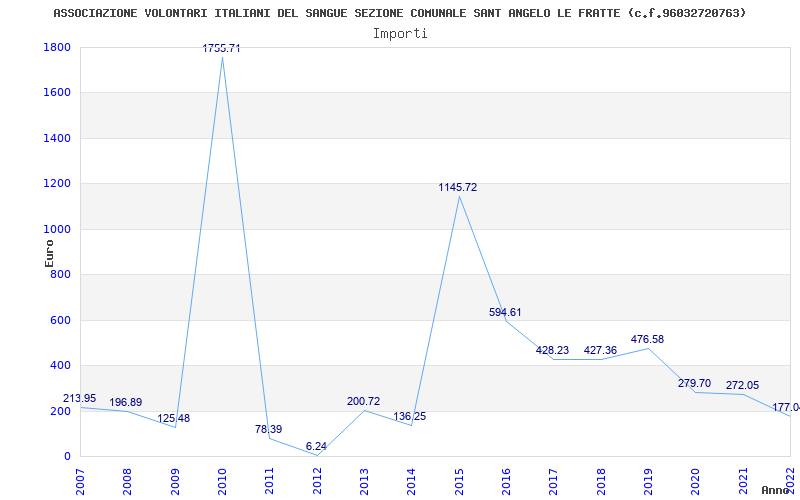800x500 pixels.
Task: Click the 2008 x-axis year label
Action: 128,481
